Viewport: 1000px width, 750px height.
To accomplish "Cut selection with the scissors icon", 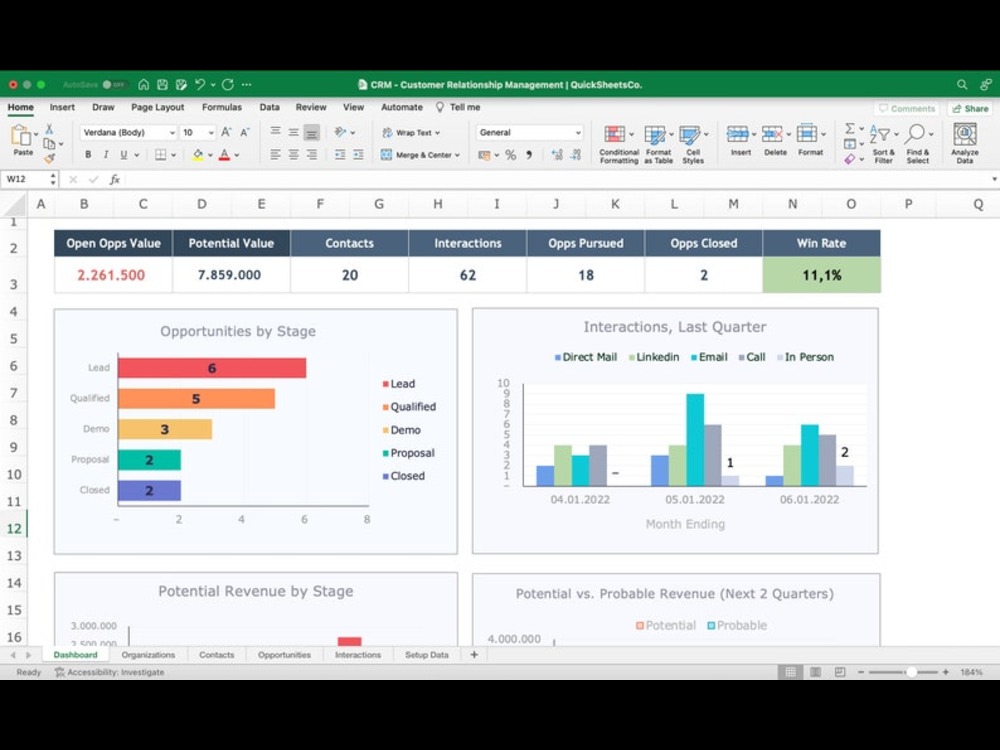I will pyautogui.click(x=49, y=129).
